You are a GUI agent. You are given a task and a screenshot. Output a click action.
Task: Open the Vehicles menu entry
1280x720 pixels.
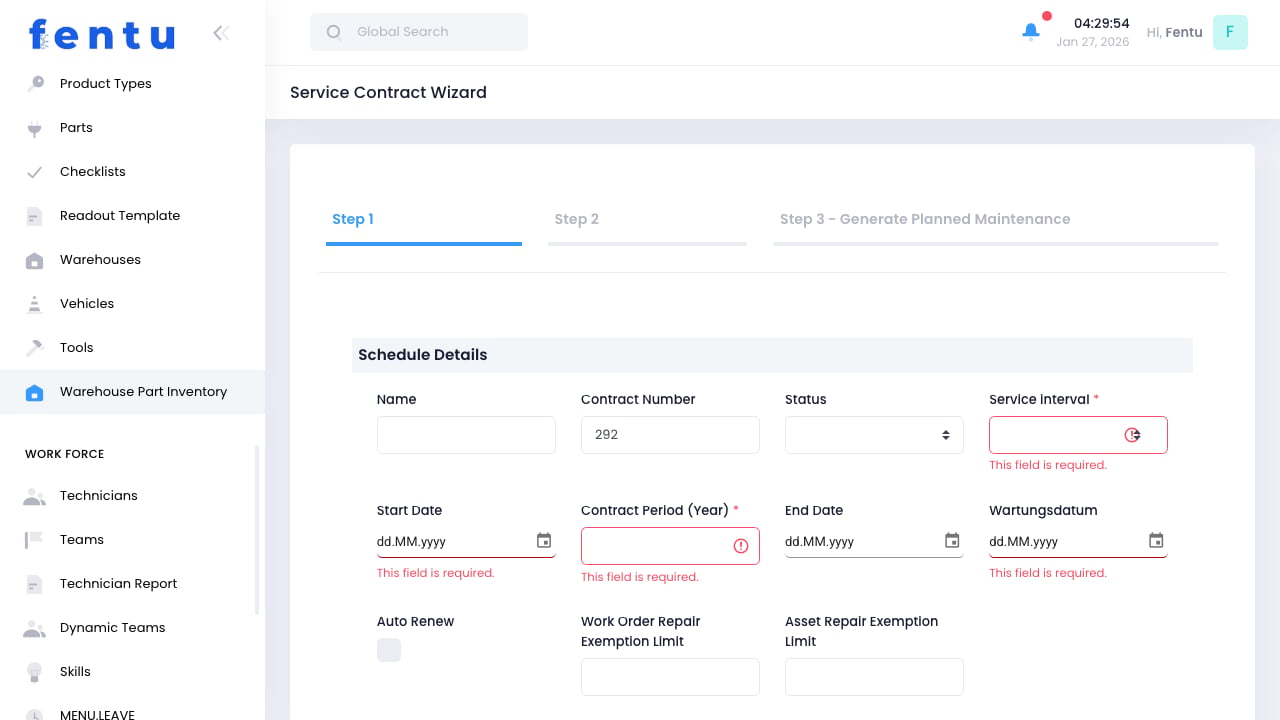(132, 304)
